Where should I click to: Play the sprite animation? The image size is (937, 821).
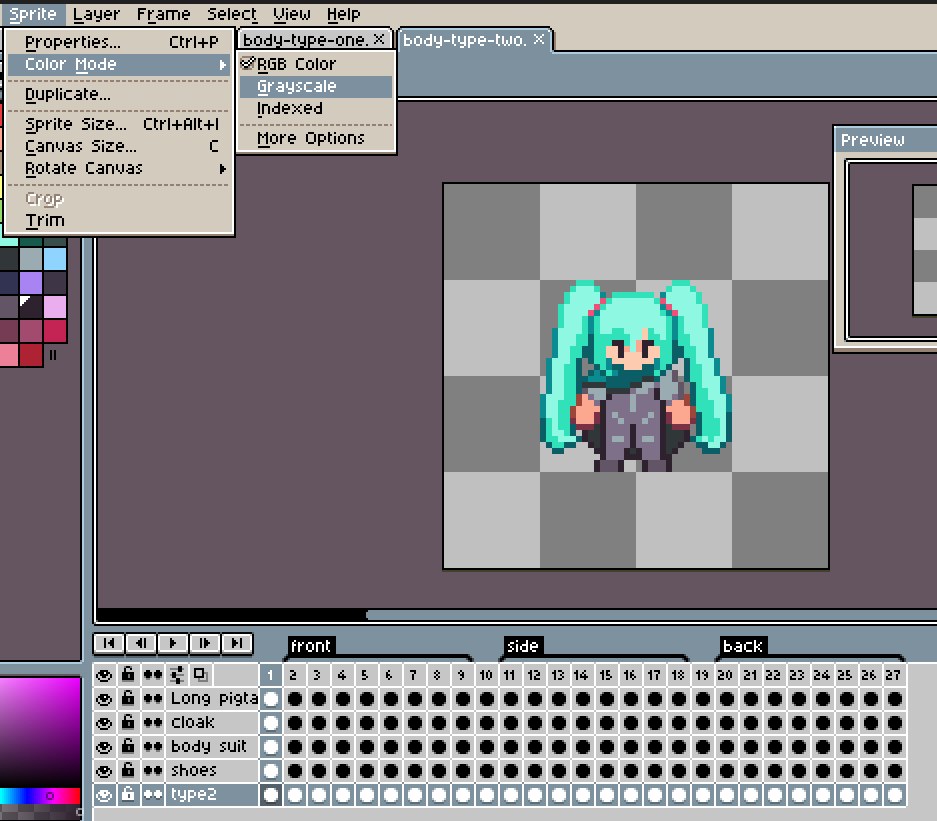click(x=173, y=644)
